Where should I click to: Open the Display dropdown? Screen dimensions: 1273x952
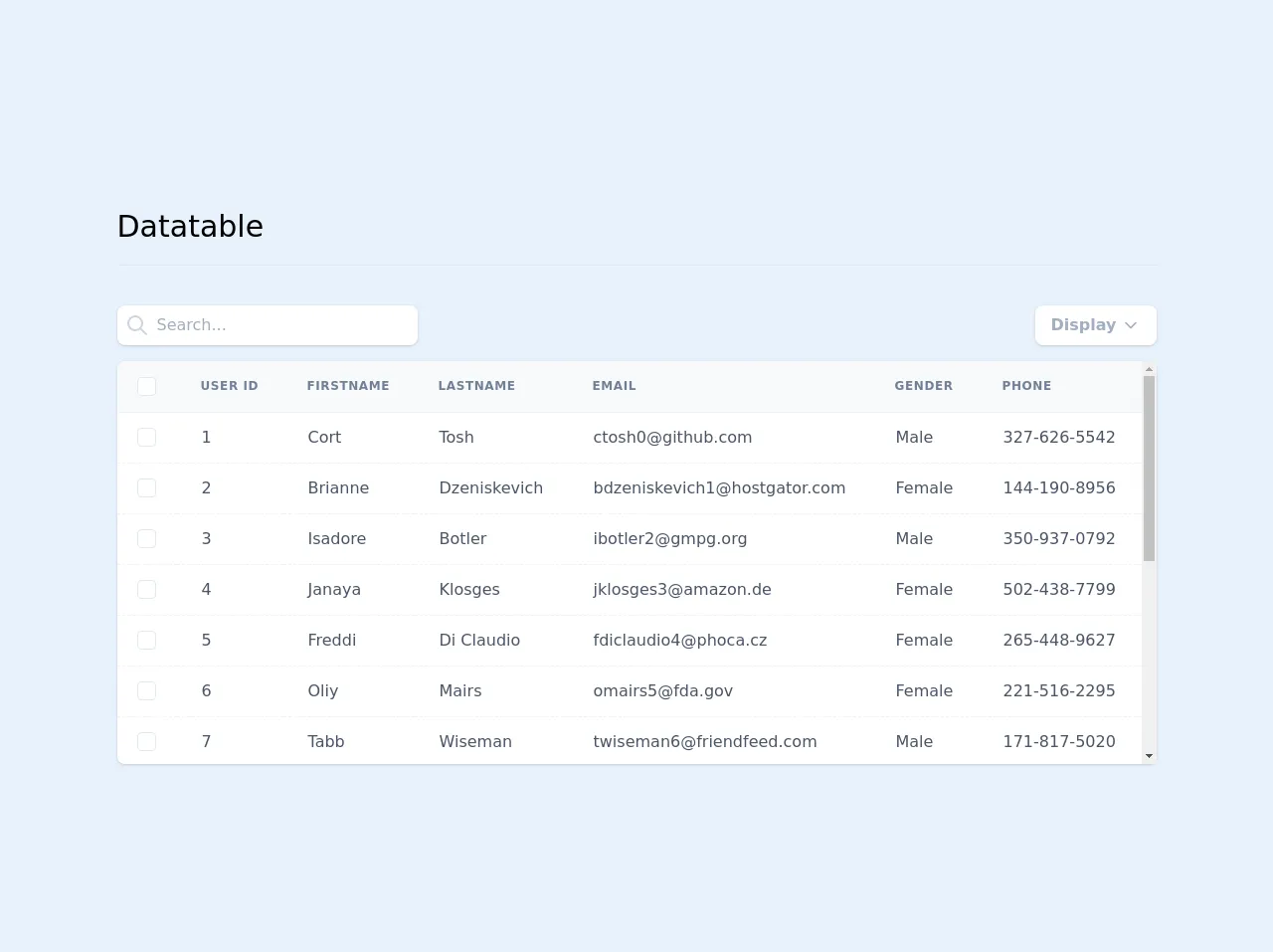click(1094, 325)
